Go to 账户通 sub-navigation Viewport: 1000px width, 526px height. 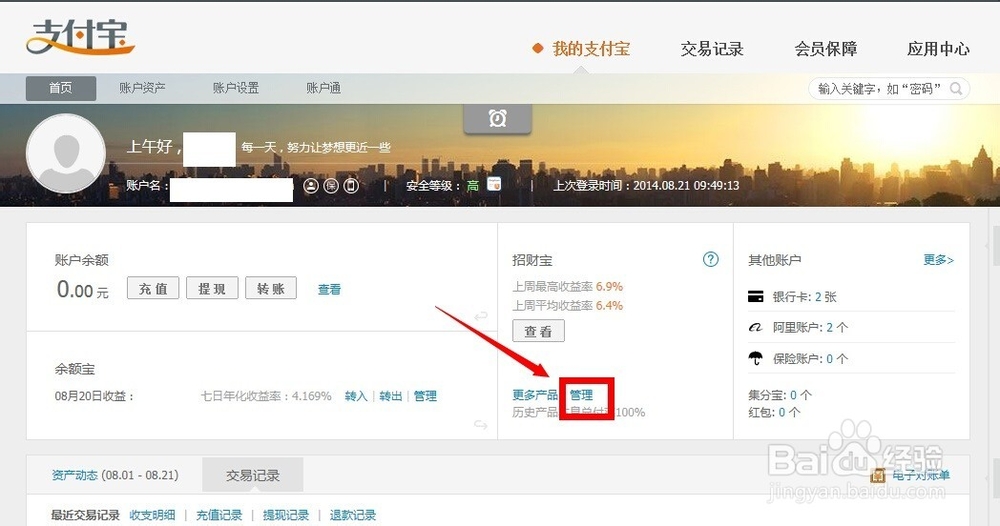click(323, 88)
